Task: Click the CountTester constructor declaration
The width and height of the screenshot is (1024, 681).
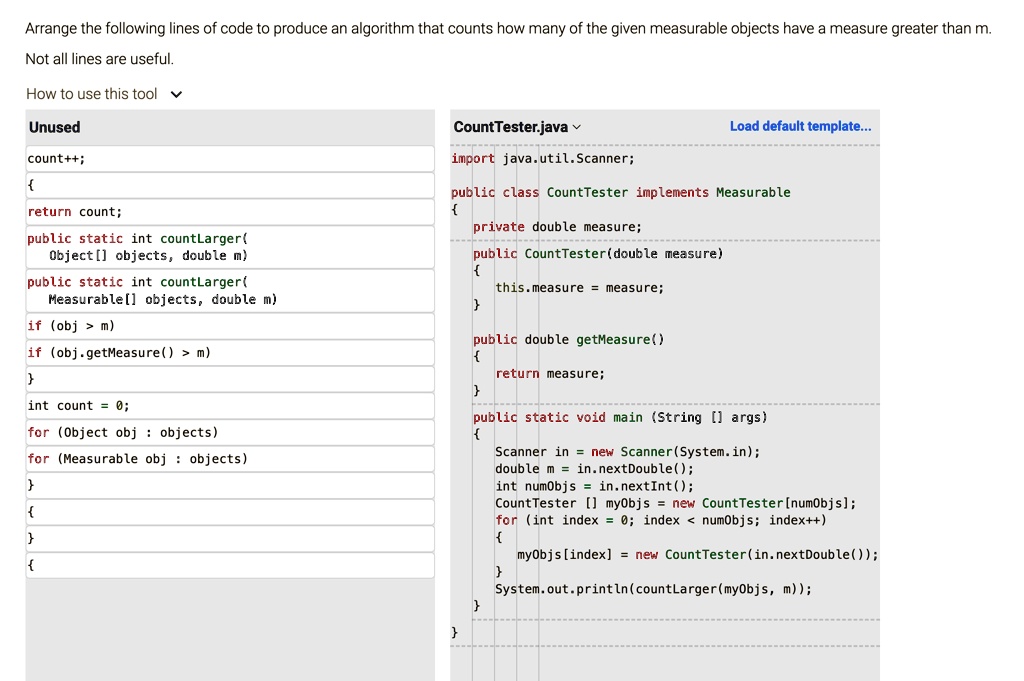Action: click(x=600, y=253)
